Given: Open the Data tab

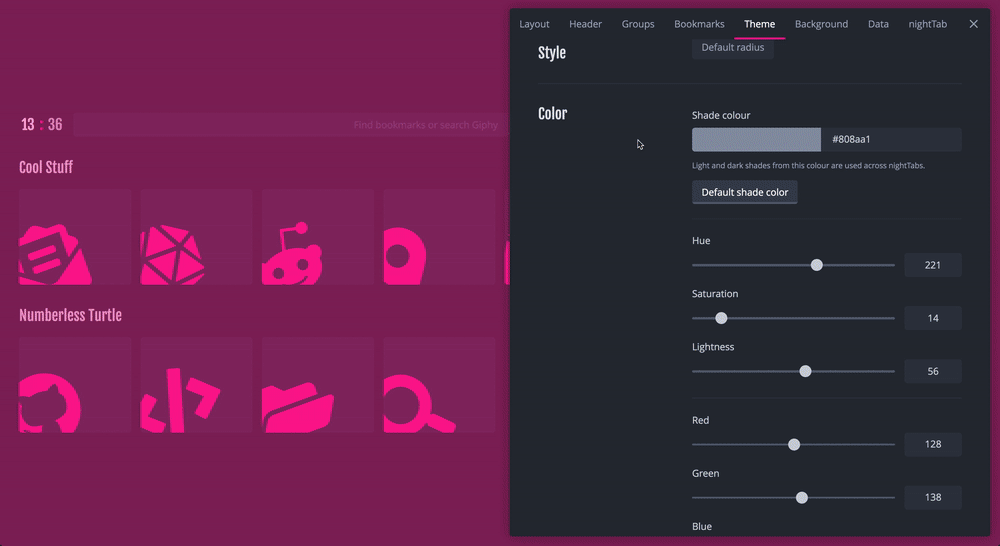Looking at the screenshot, I should tap(878, 24).
